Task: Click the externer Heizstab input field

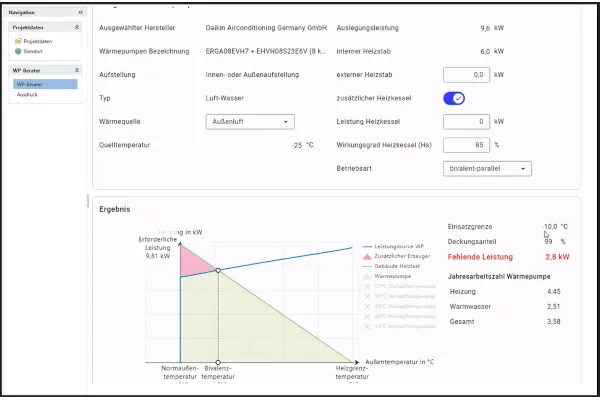Action: pyautogui.click(x=466, y=75)
